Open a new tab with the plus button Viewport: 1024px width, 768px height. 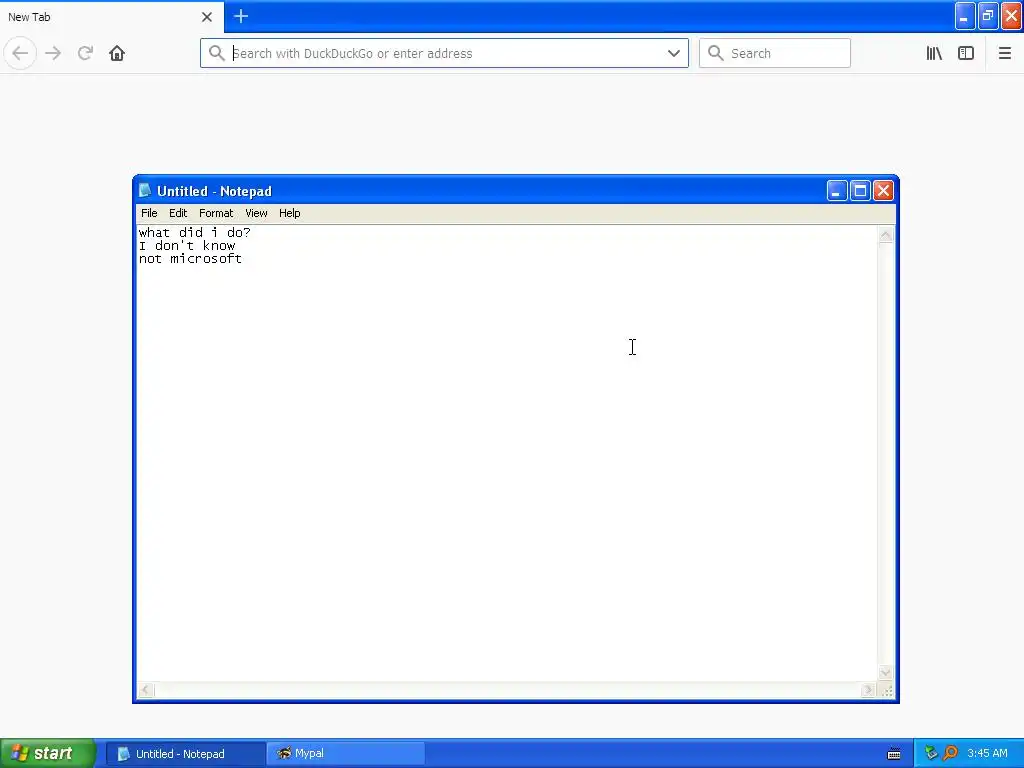coord(241,16)
